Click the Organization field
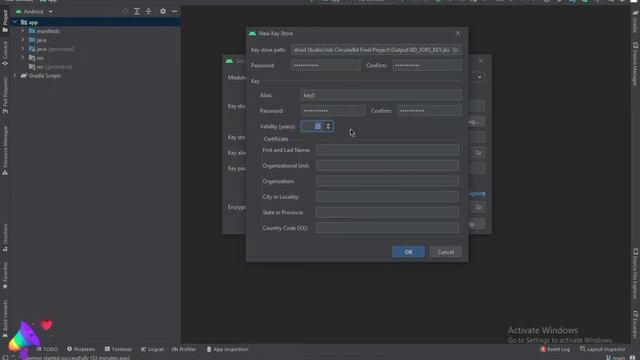Viewport: 640px width, 360px height. (x=387, y=181)
